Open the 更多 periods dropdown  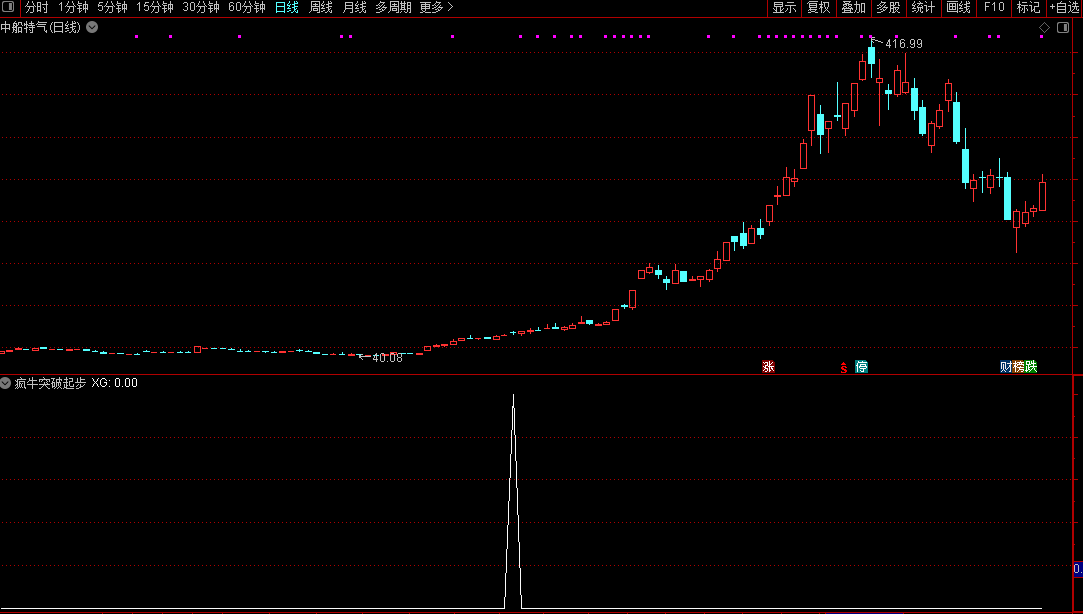[x=437, y=8]
